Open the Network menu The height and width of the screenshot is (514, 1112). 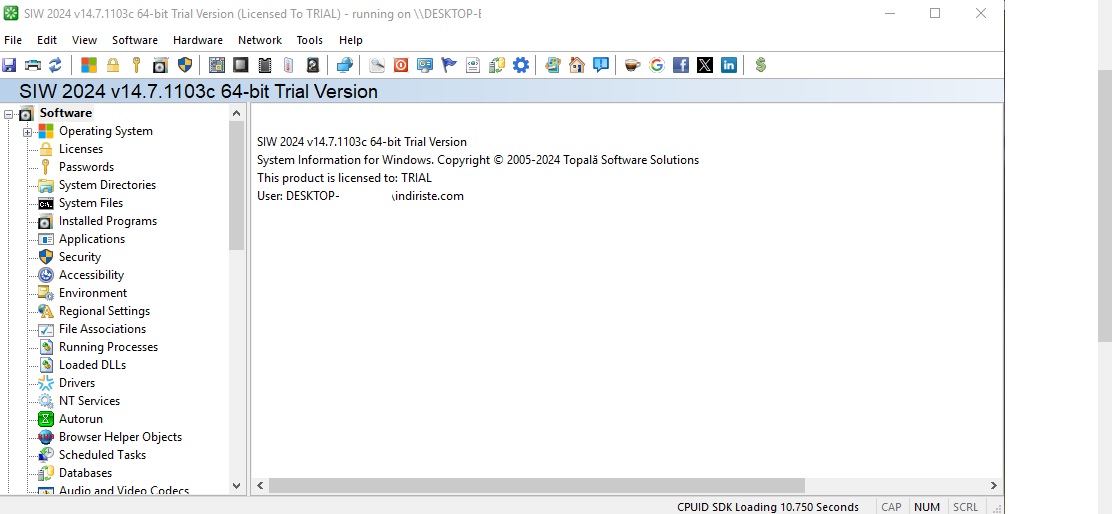pos(260,40)
